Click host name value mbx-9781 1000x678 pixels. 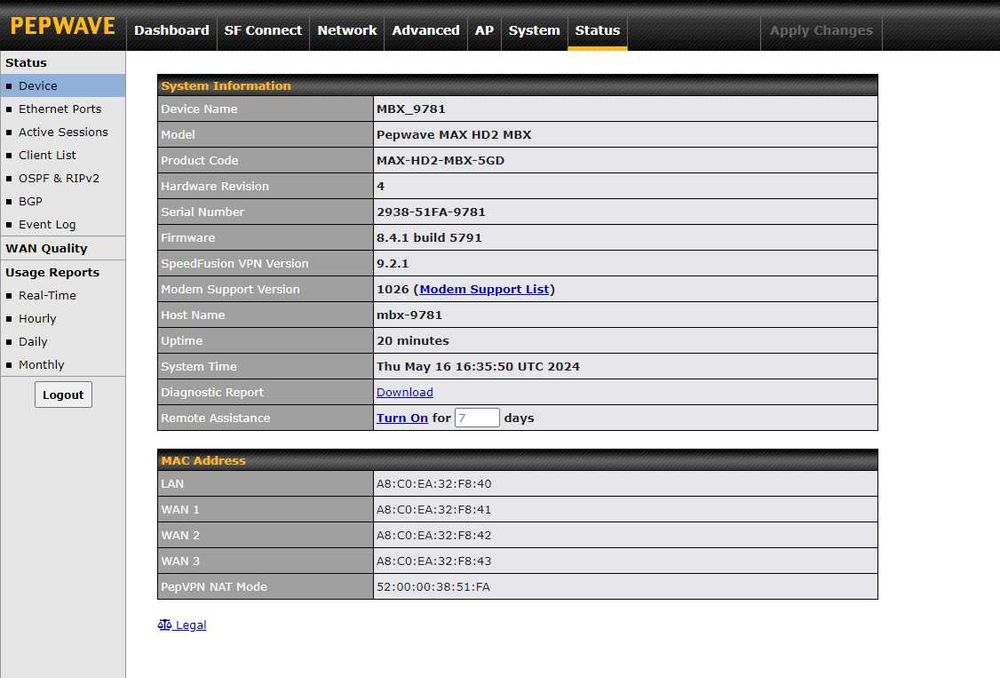(x=409, y=315)
